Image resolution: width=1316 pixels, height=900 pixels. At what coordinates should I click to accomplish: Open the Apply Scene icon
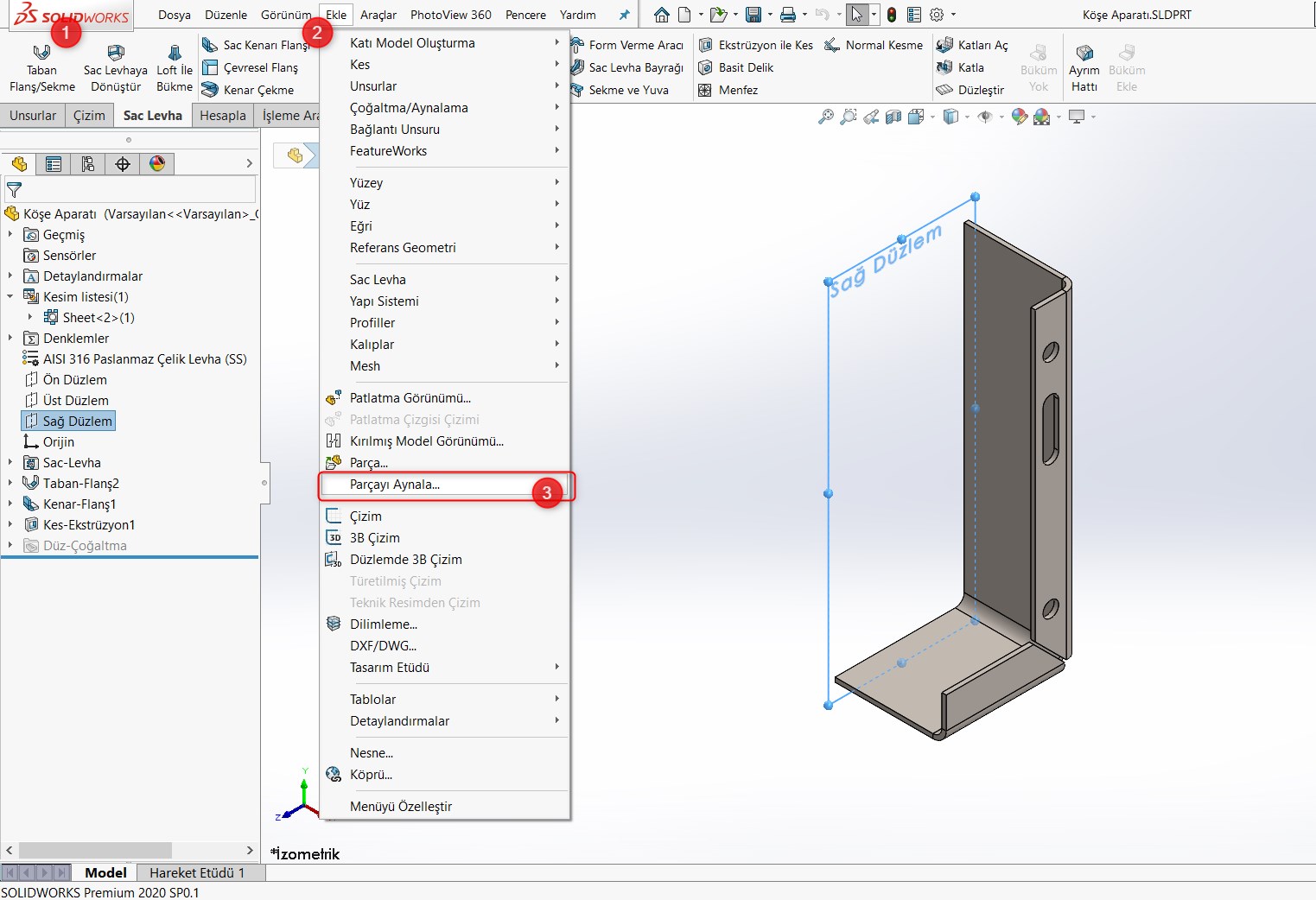tap(1041, 117)
